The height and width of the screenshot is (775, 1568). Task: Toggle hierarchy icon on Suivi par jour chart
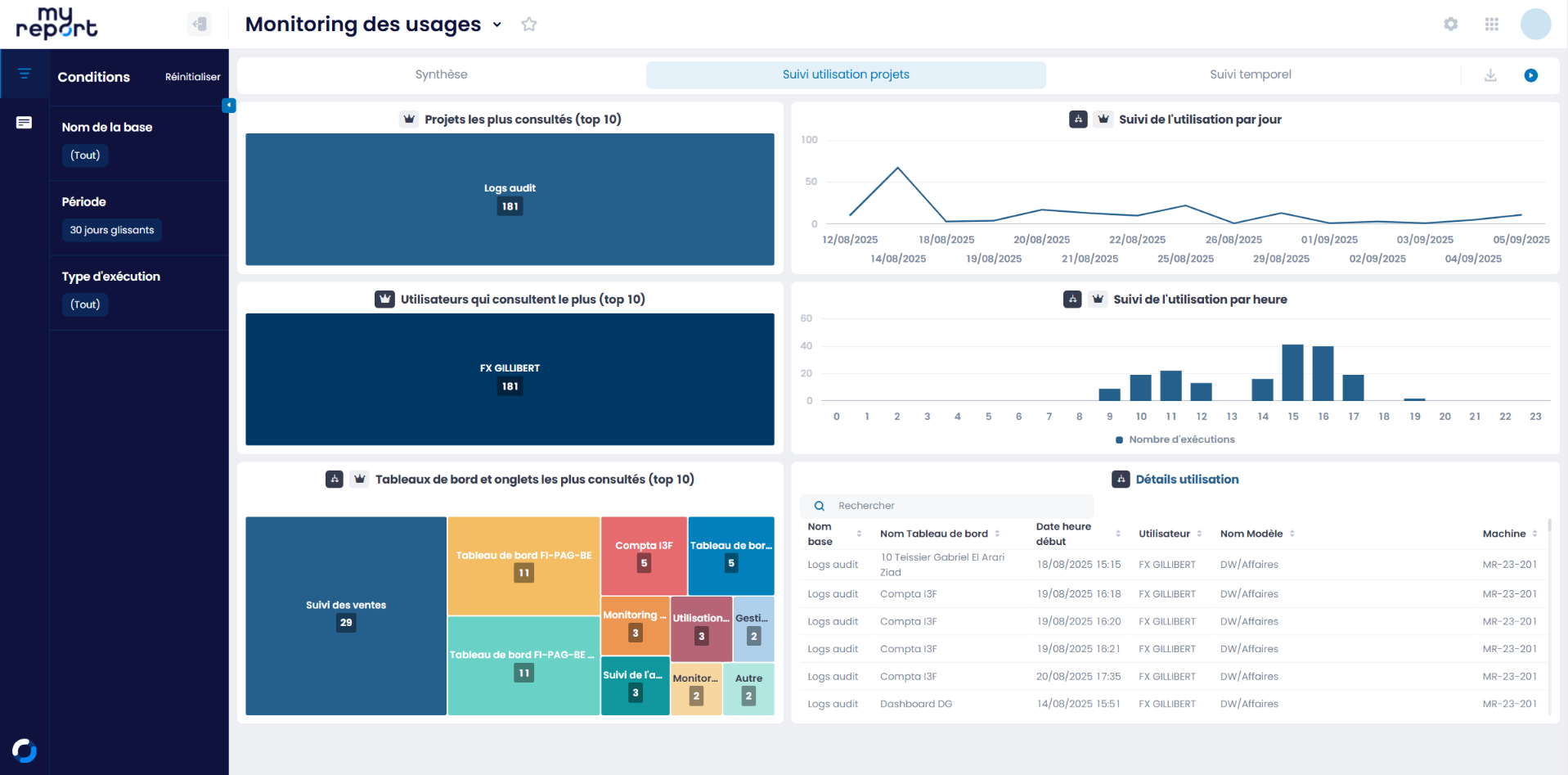[1078, 119]
